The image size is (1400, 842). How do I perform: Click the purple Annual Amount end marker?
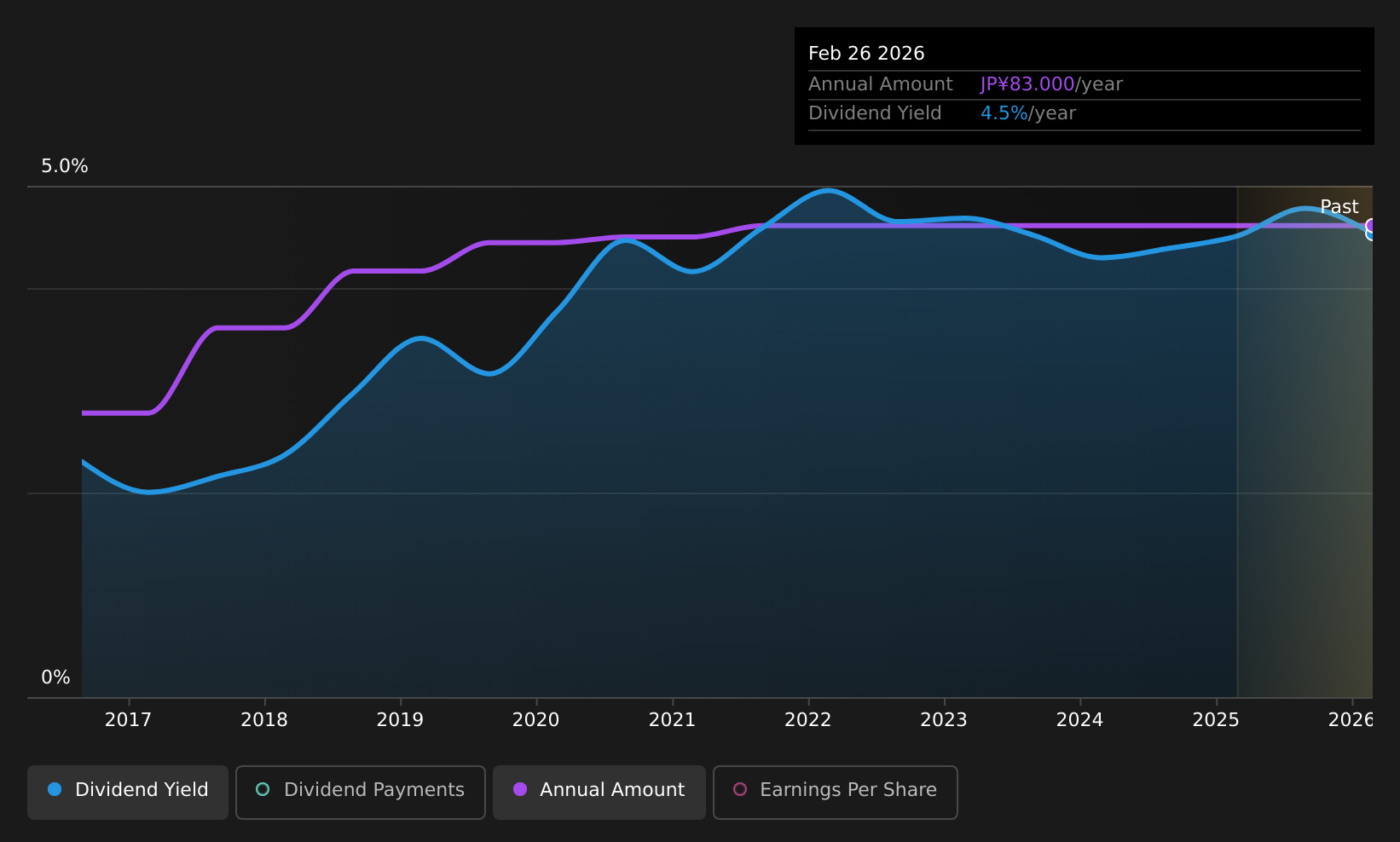[x=1371, y=226]
